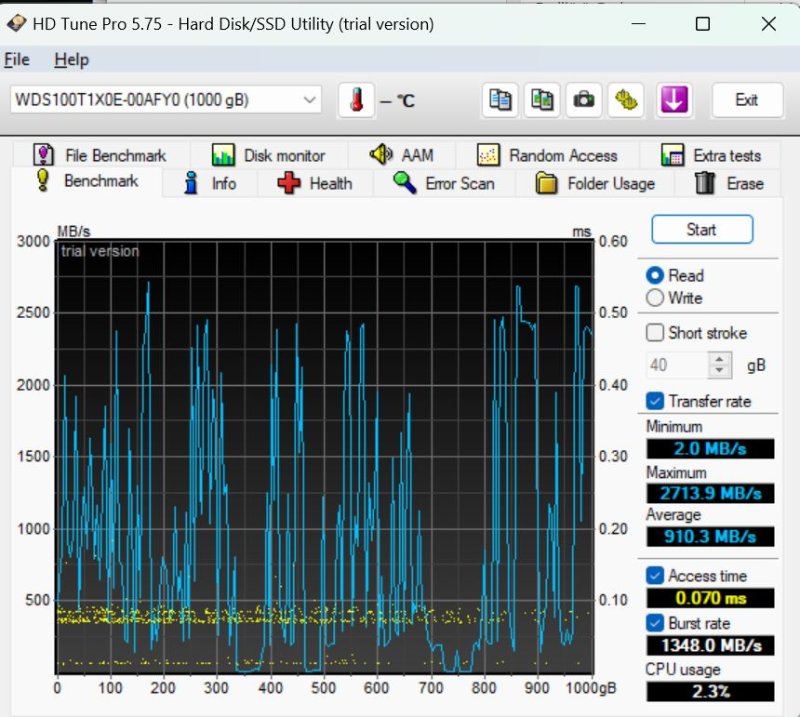Click the copy screenshot to clipboard icon

coord(542,100)
